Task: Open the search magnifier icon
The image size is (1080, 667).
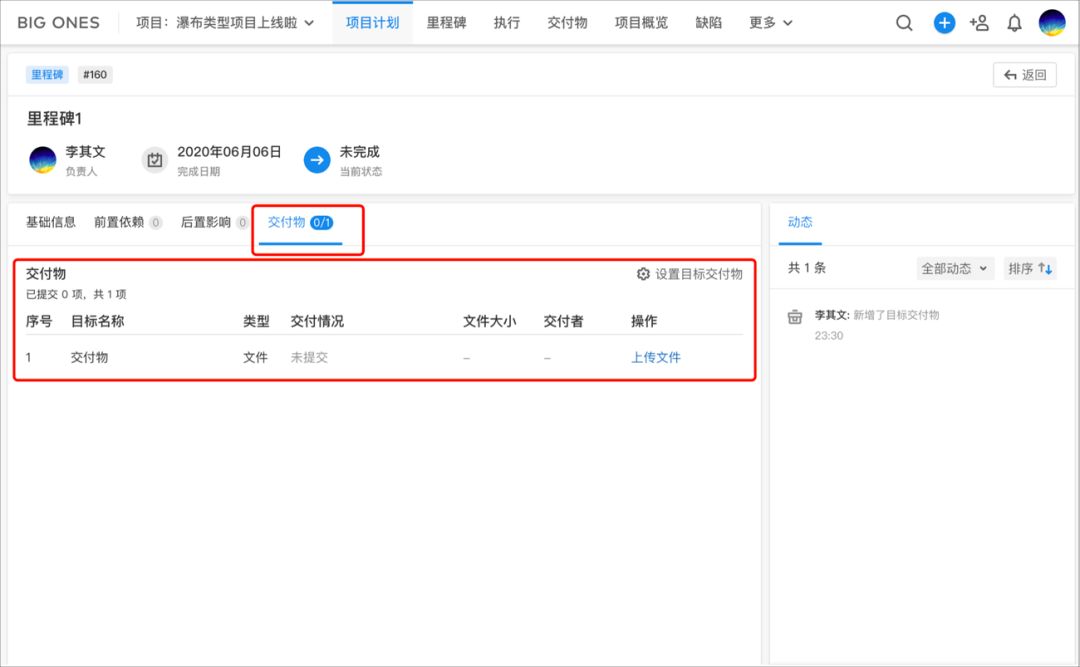Action: coord(904,23)
